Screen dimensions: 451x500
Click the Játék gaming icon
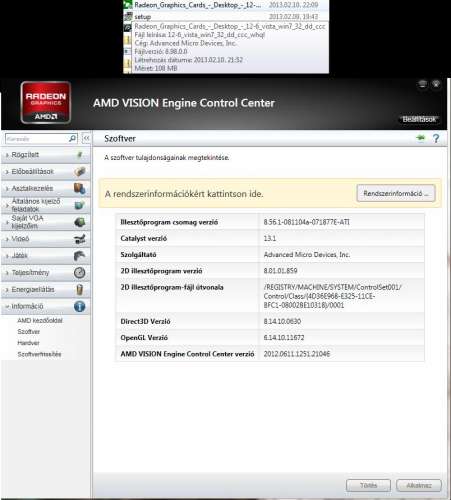[x=80, y=256]
